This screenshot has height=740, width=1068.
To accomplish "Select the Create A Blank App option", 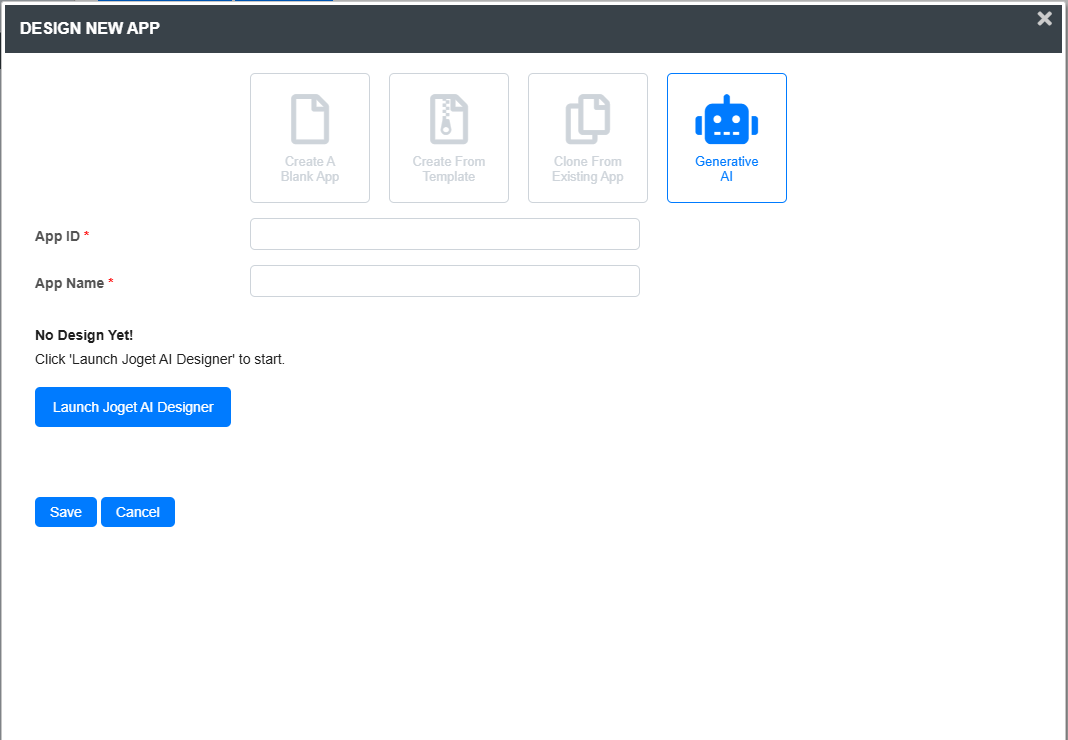I will (310, 138).
